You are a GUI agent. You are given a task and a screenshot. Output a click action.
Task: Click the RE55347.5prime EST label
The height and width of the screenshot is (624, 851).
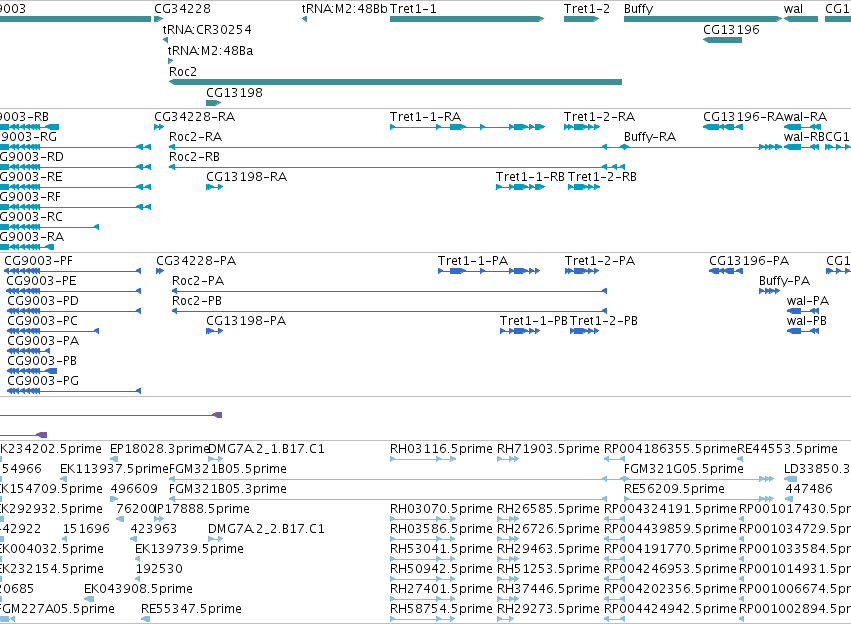[191, 609]
